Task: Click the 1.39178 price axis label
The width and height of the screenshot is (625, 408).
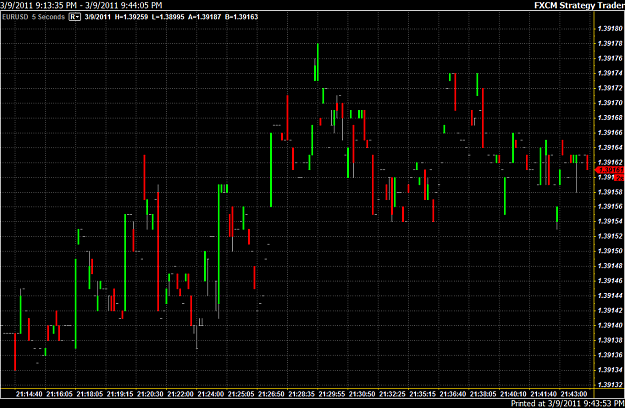Action: point(610,43)
